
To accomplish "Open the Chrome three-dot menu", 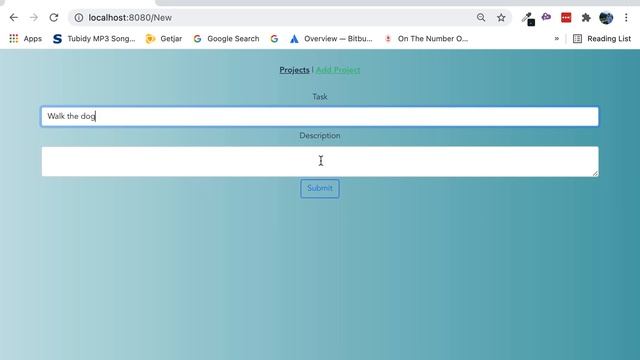I will [x=626, y=18].
